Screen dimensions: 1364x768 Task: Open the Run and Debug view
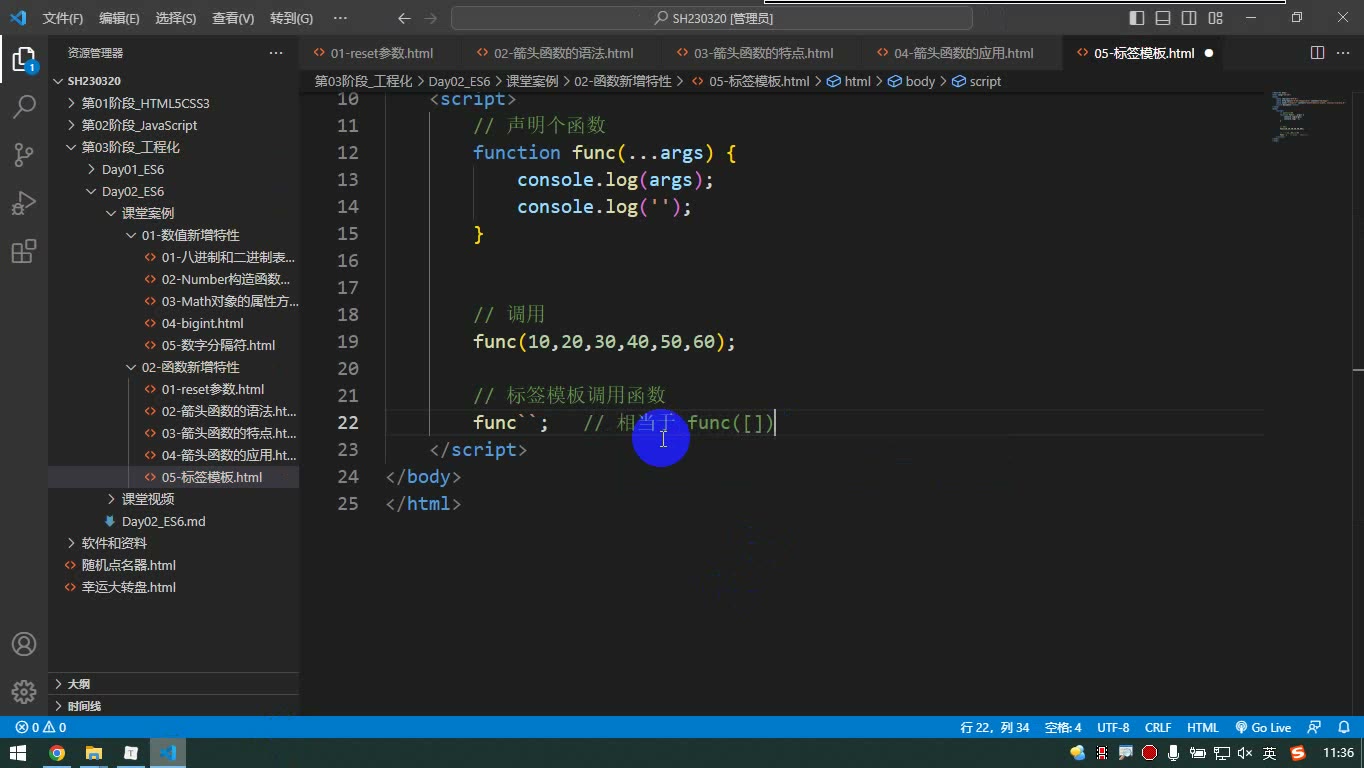pyautogui.click(x=23, y=202)
